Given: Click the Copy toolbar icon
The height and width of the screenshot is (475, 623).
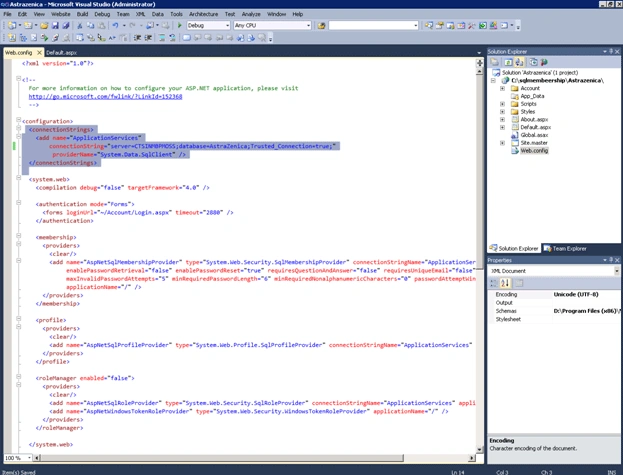Looking at the screenshot, I should coord(91,25).
